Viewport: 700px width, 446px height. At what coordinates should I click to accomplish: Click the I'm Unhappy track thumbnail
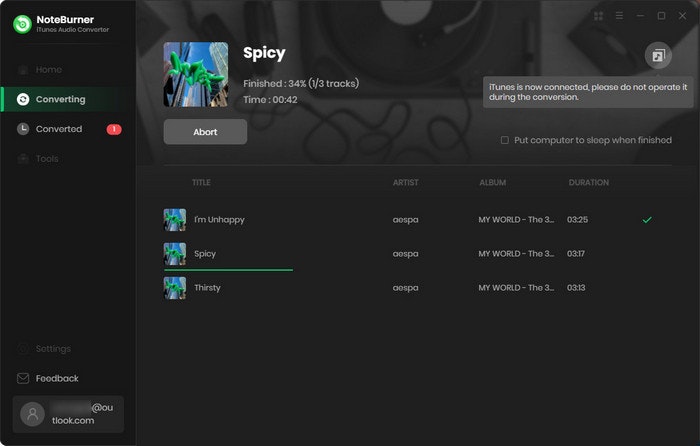[x=175, y=220]
